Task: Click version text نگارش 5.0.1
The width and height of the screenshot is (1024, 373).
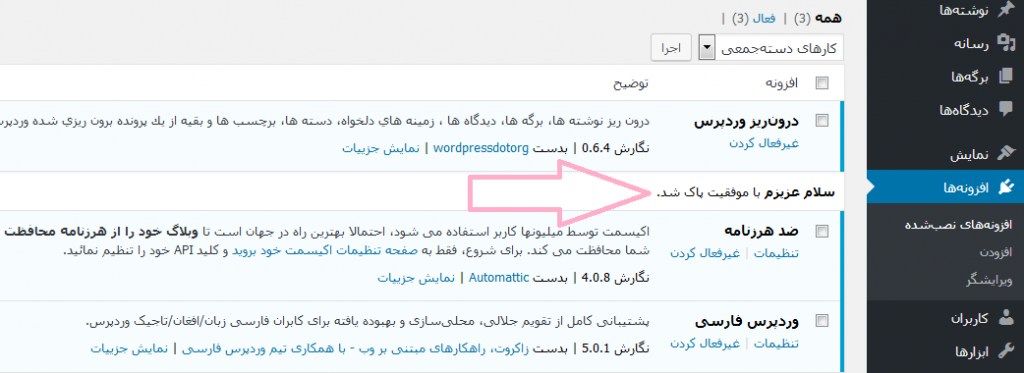Action: point(617,349)
